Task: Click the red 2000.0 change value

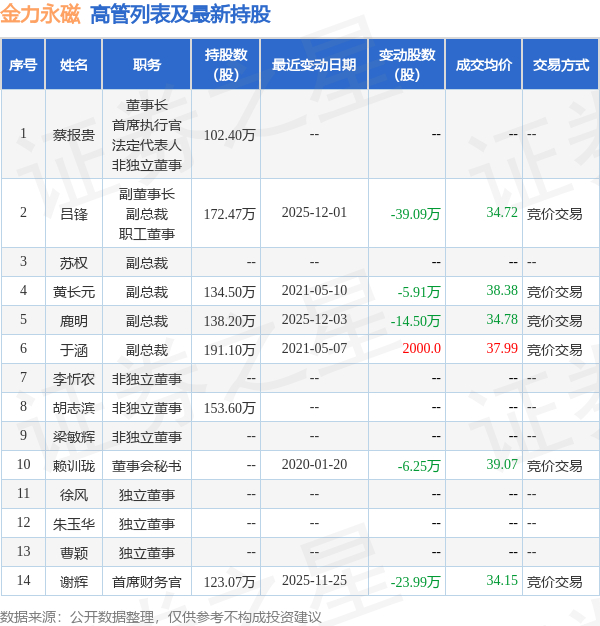Action: (422, 349)
